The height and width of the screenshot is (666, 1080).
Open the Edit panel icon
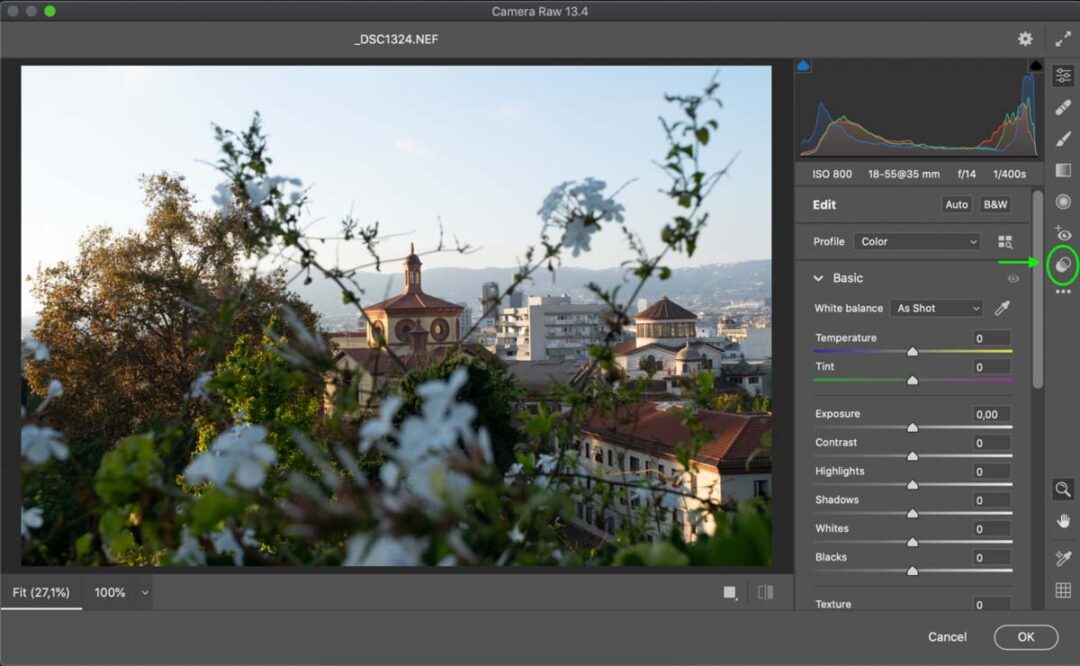coord(1063,72)
